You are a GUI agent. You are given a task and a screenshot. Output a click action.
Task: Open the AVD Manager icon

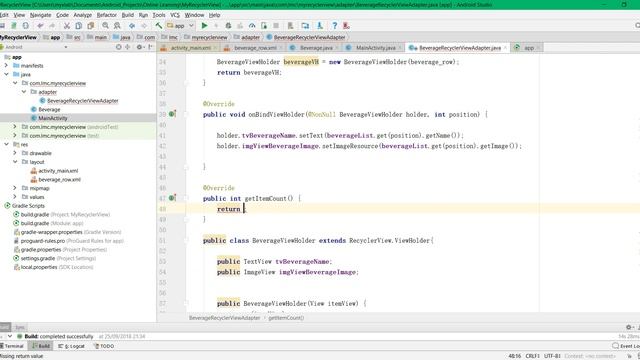pyautogui.click(x=290, y=26)
